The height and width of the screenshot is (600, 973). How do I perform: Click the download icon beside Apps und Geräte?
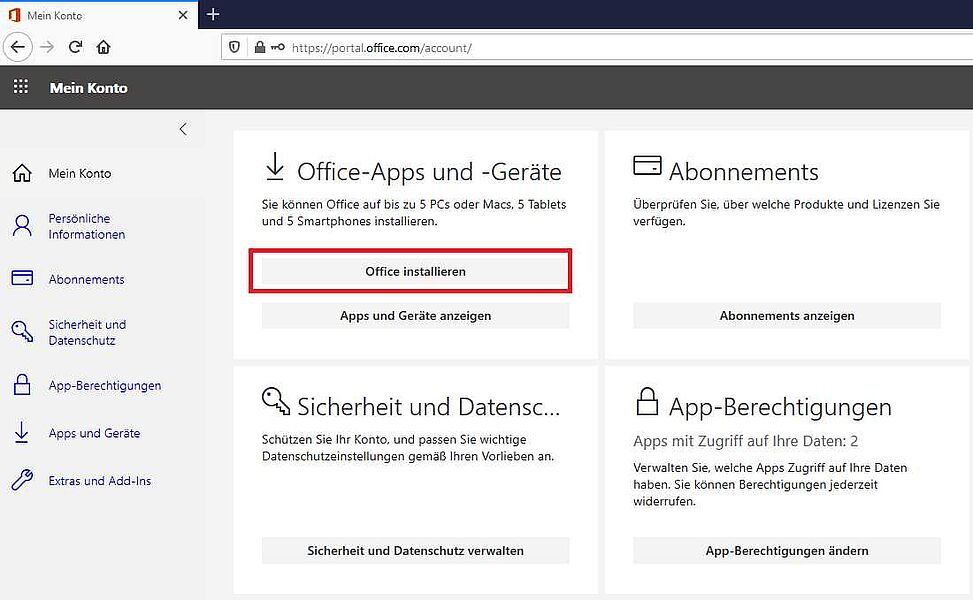[x=22, y=432]
